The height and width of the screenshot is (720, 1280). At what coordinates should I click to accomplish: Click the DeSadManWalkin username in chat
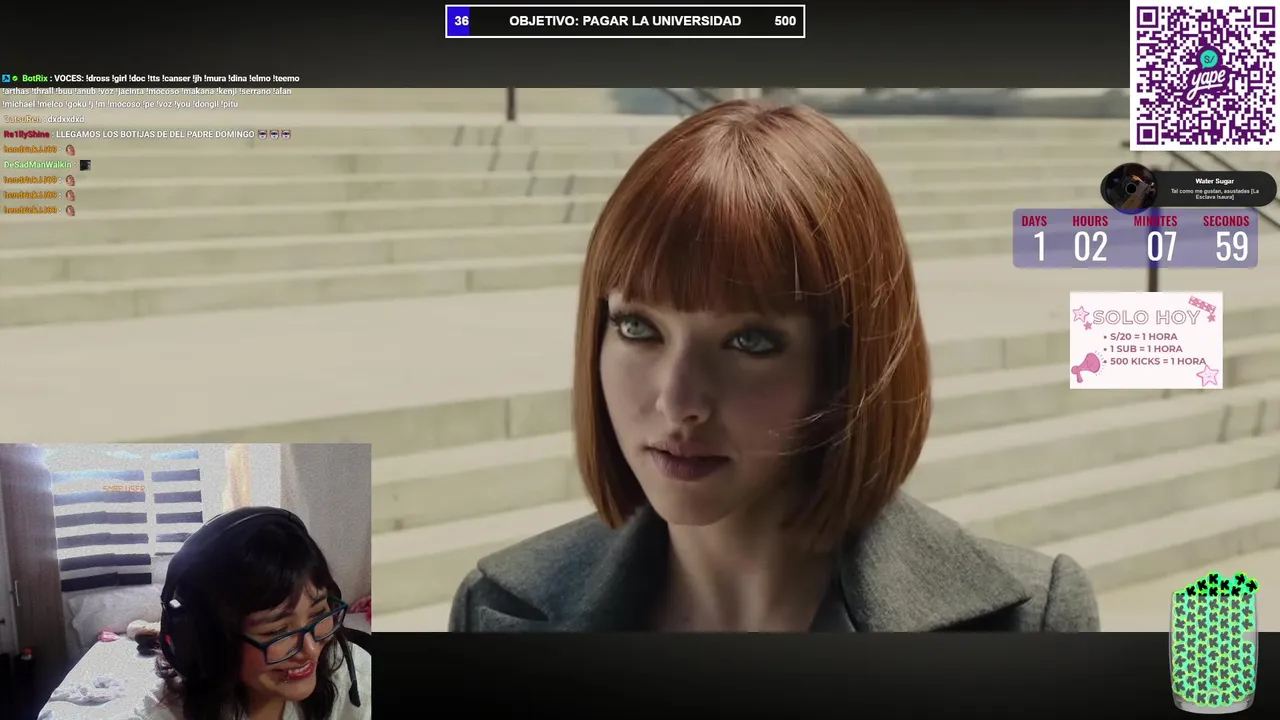(x=37, y=164)
